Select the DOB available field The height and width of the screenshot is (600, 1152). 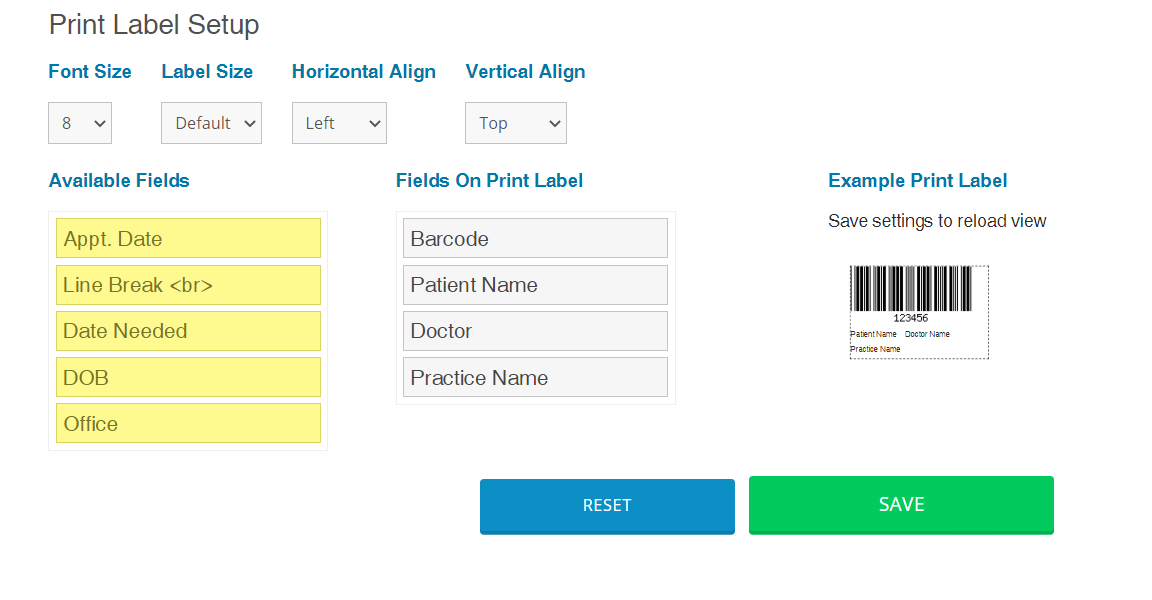tap(188, 377)
